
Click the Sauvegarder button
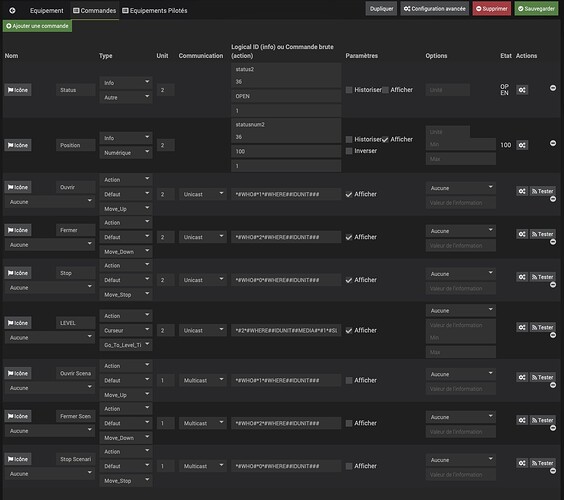536,9
